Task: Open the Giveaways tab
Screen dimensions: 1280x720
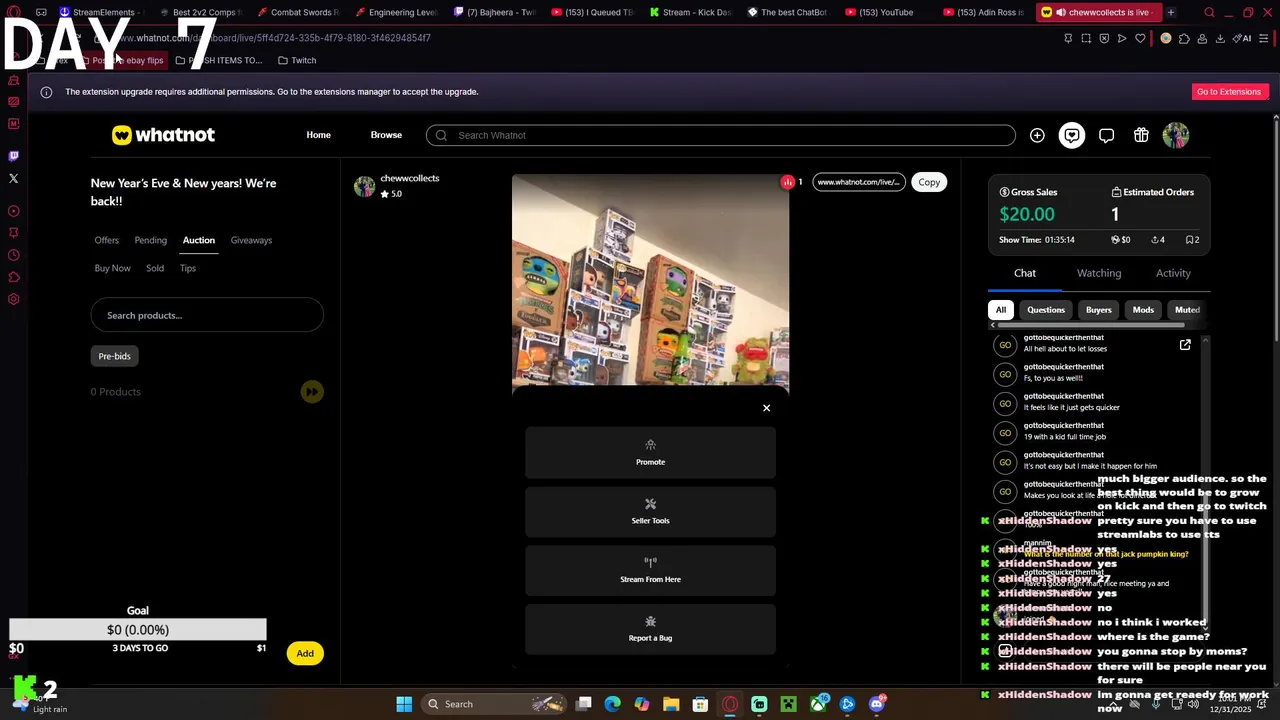Action: (x=251, y=240)
